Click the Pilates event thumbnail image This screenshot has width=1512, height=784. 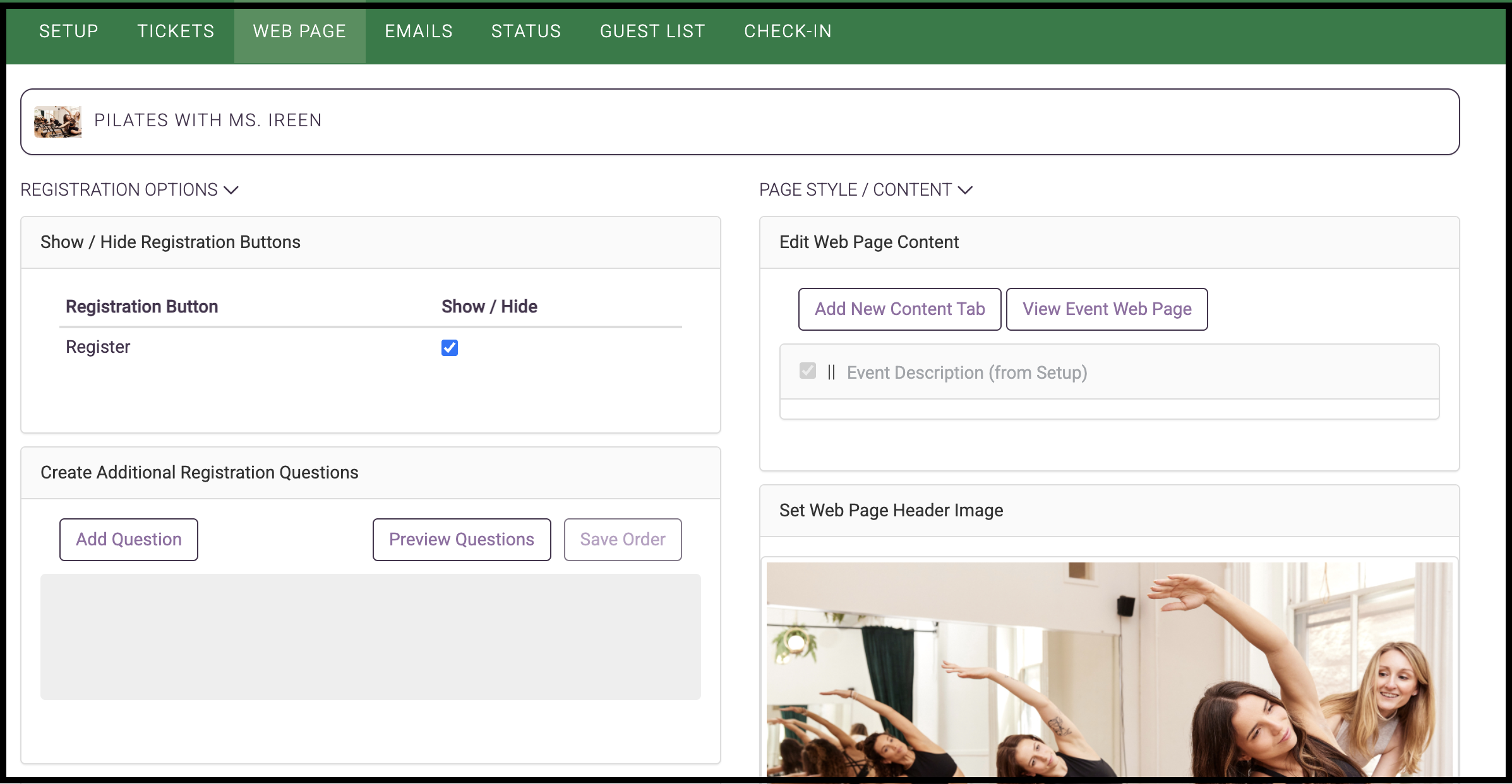(x=57, y=121)
